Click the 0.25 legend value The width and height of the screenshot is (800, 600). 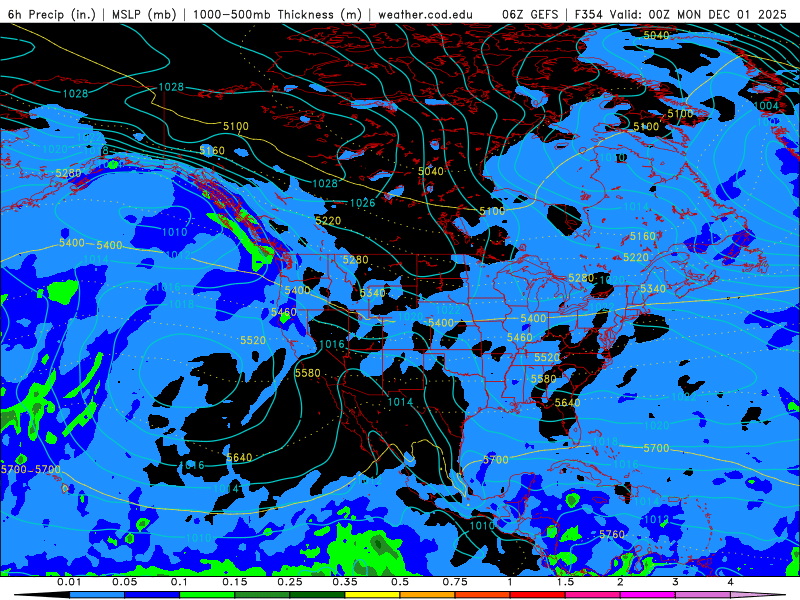(290, 582)
